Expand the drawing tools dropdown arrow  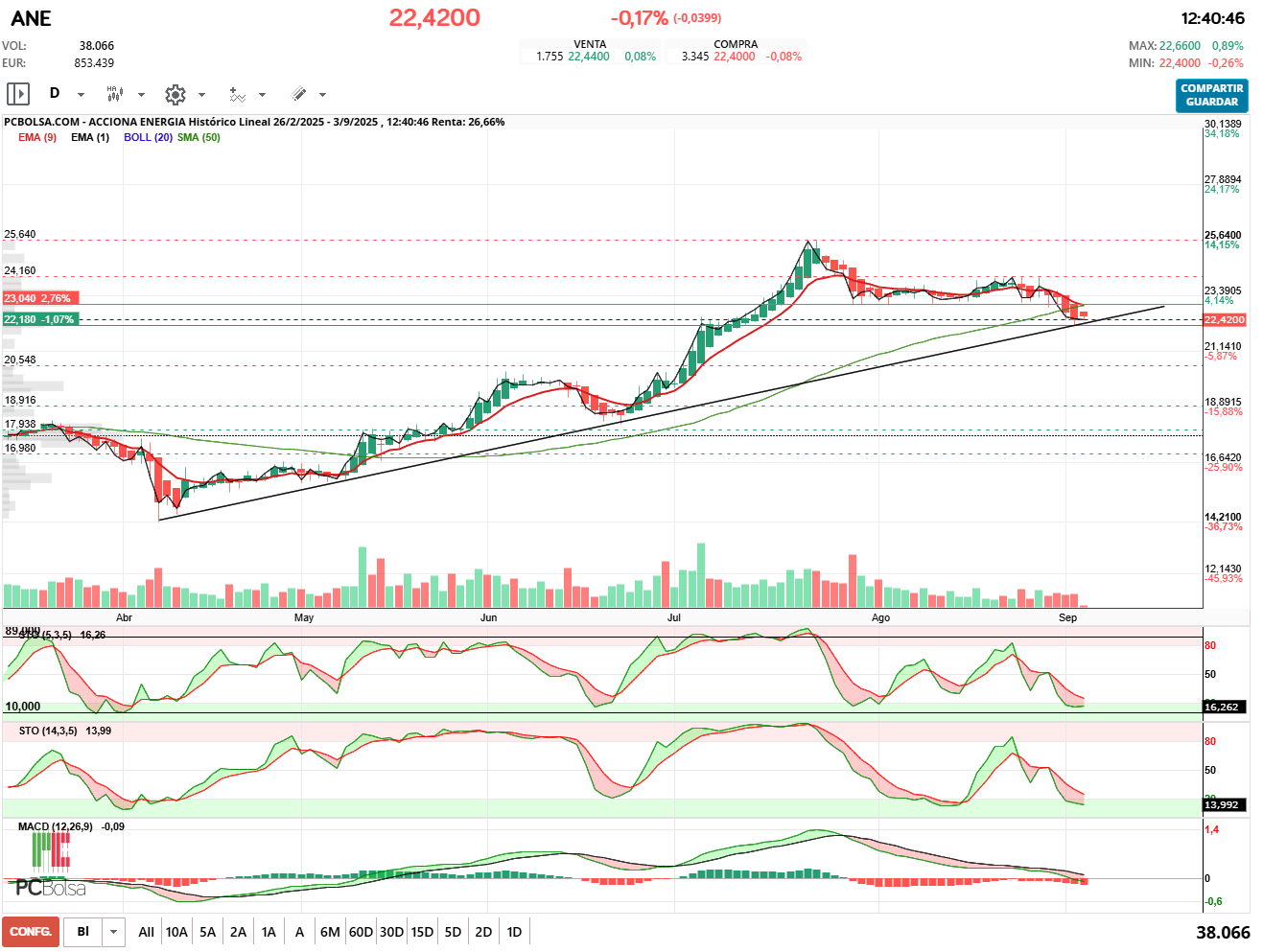point(322,95)
